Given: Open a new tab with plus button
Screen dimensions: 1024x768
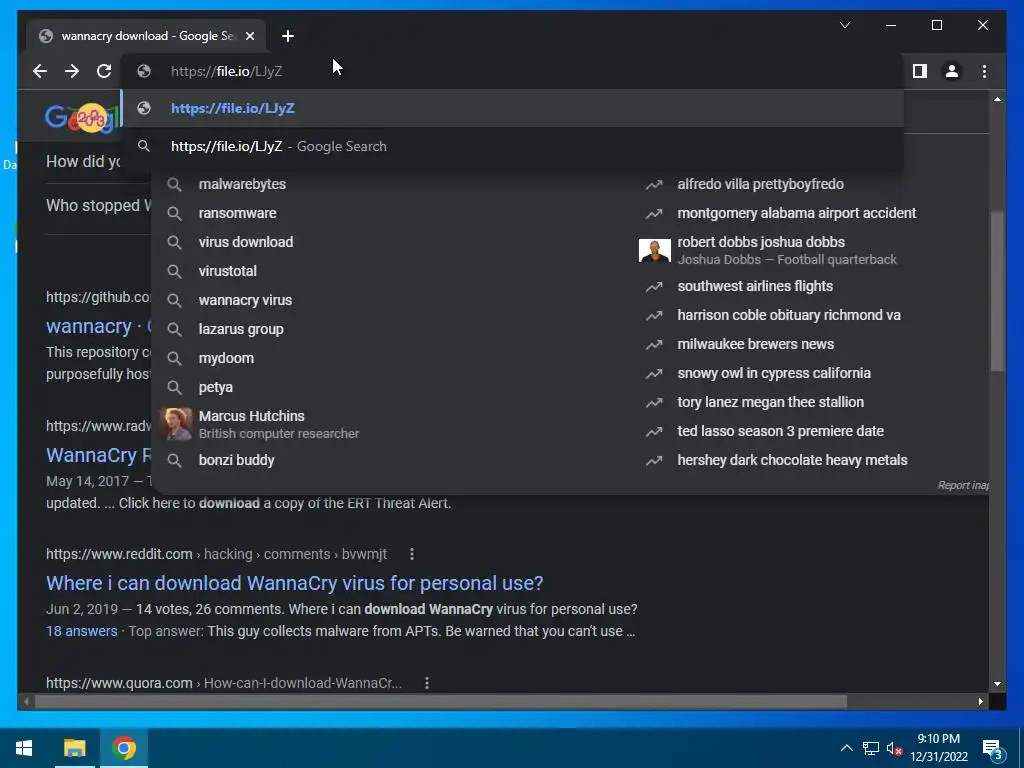Looking at the screenshot, I should pos(288,36).
